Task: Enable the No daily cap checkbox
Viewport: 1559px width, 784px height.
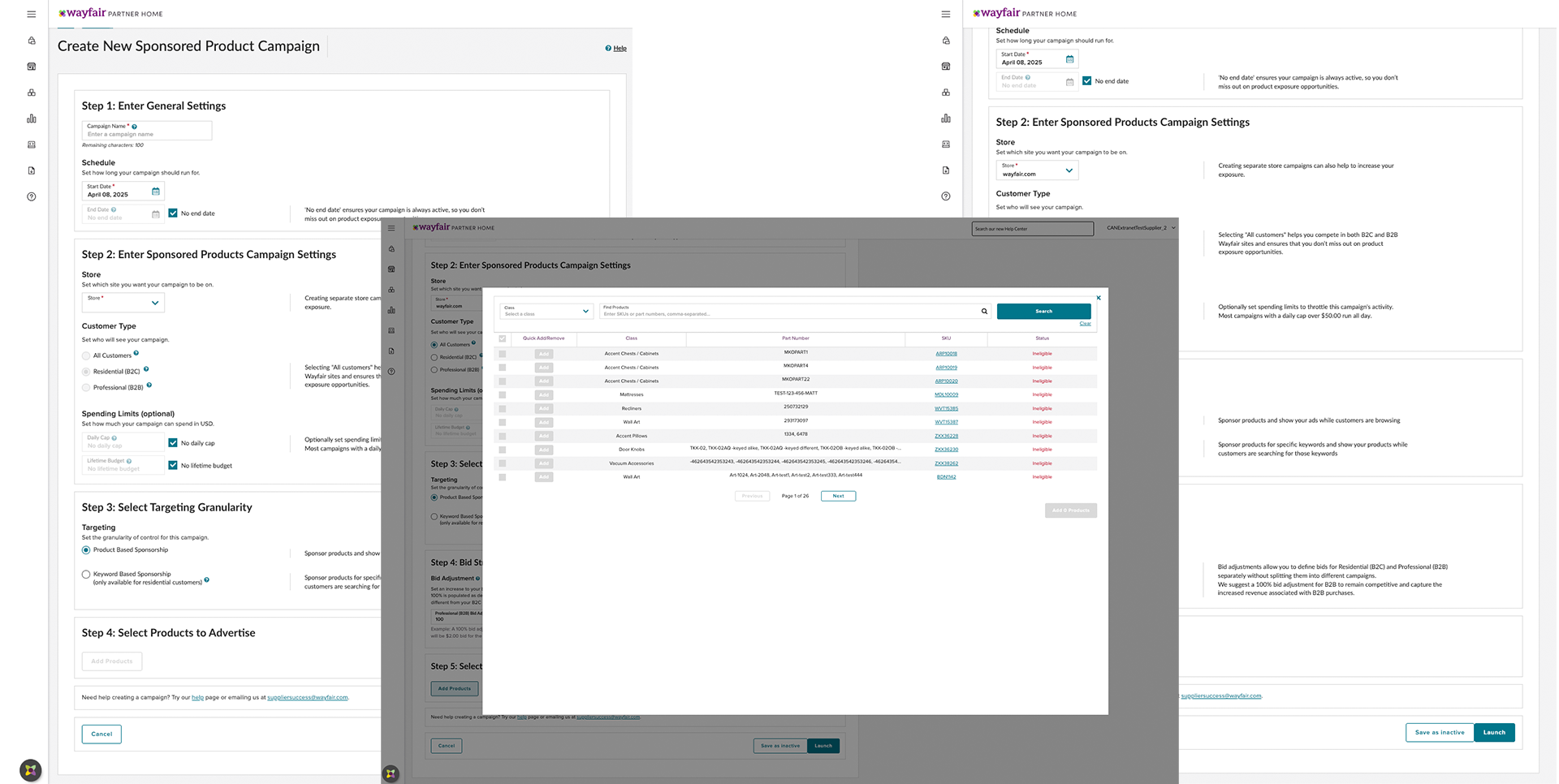Action: coord(172,442)
